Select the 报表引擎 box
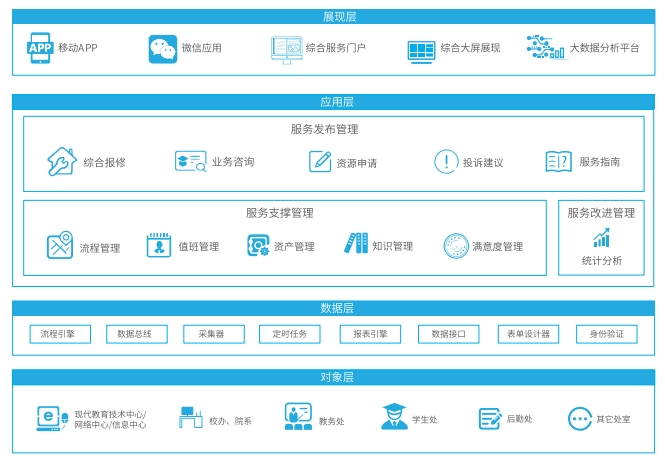Viewport: 665px width, 463px height. click(370, 334)
